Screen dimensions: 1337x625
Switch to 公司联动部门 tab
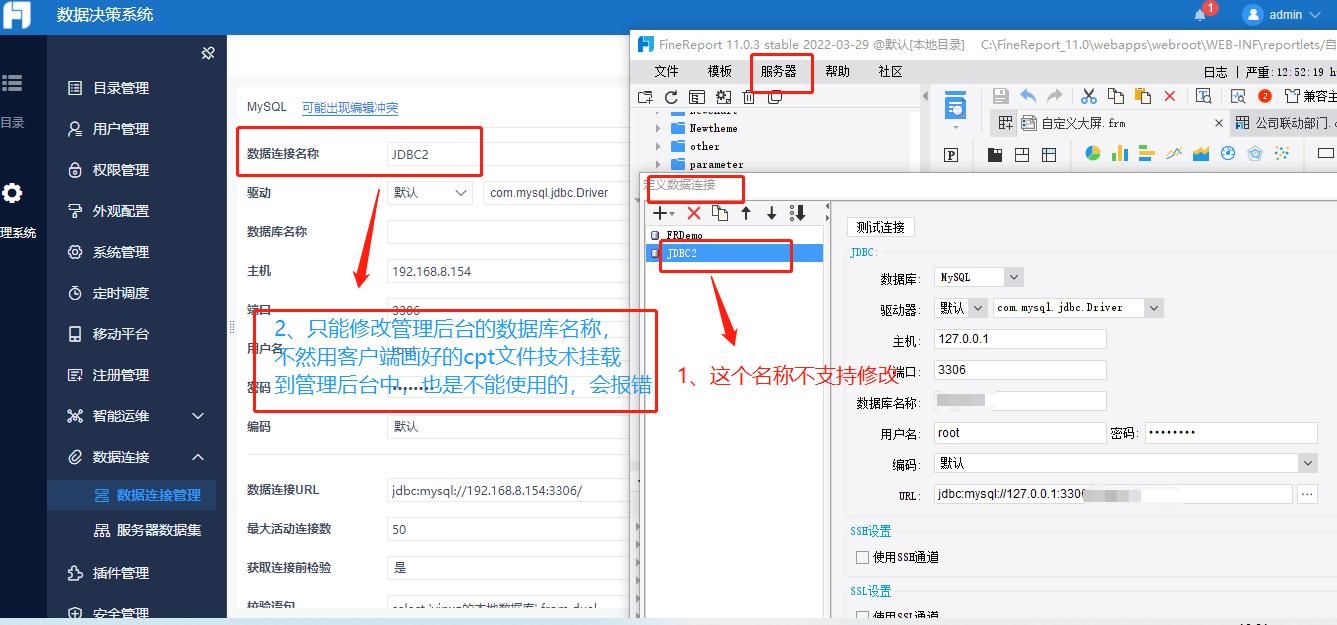[x=1284, y=123]
